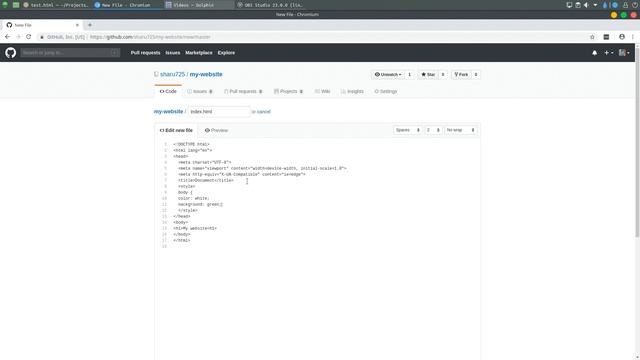Click the watchers count 1
The height and width of the screenshot is (360, 640).
tap(409, 75)
